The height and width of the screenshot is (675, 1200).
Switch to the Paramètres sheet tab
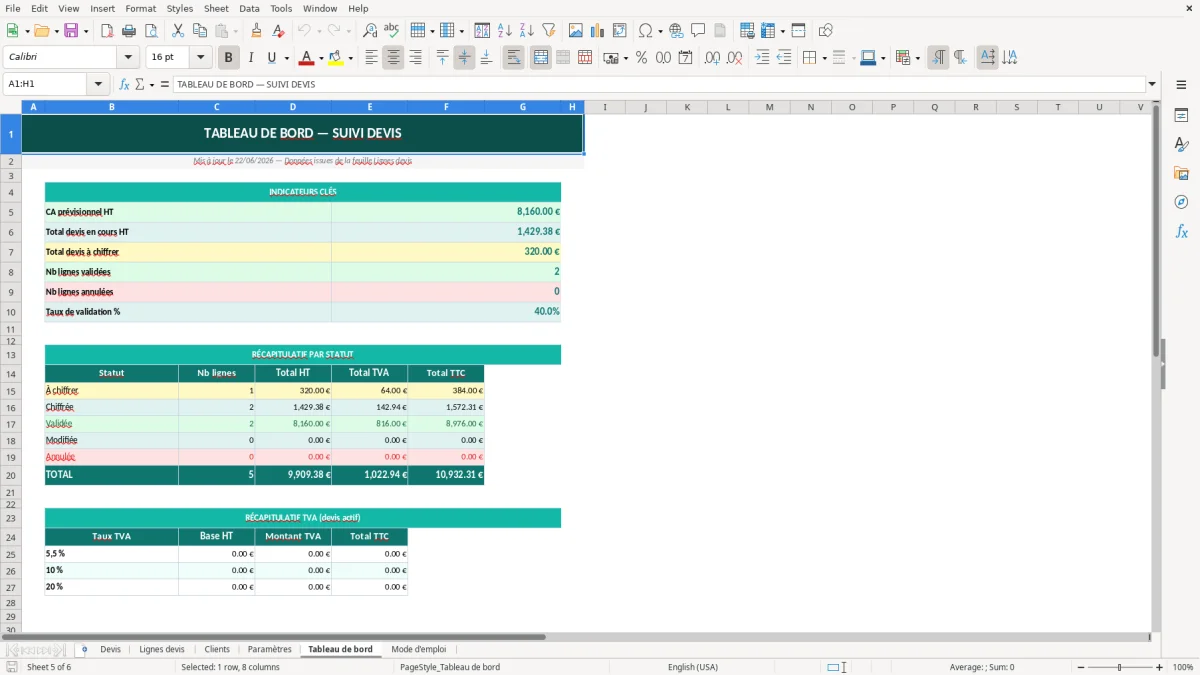click(270, 649)
